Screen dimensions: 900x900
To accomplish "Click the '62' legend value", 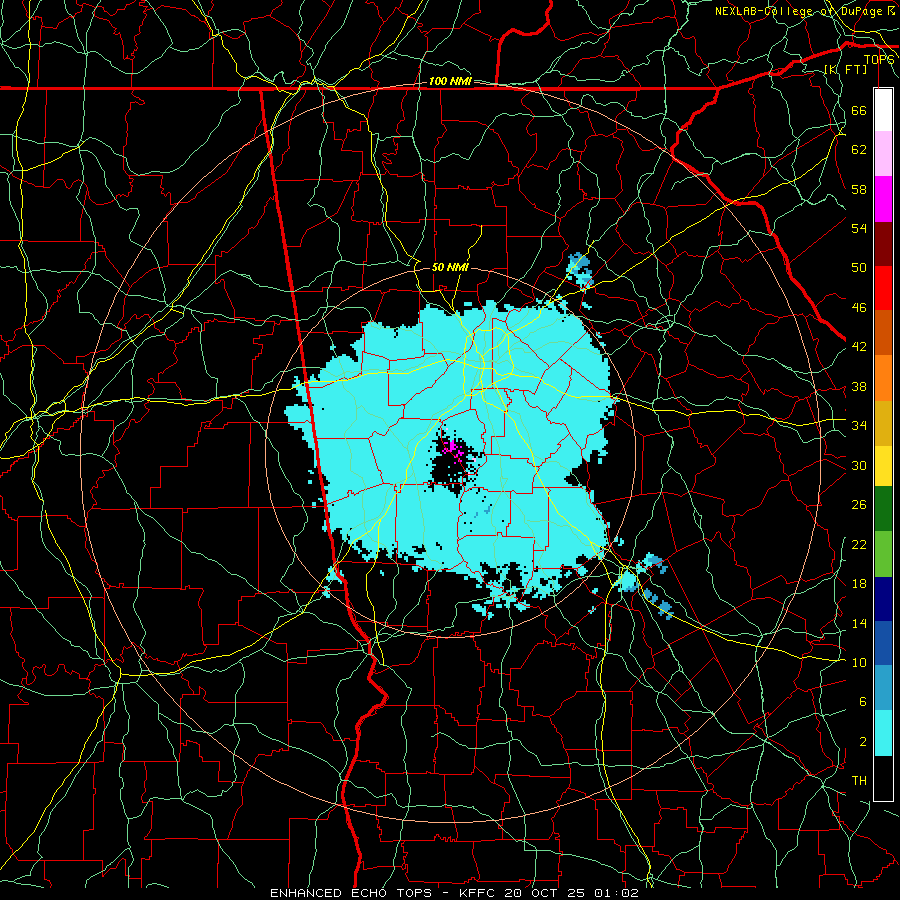I will tap(859, 150).
